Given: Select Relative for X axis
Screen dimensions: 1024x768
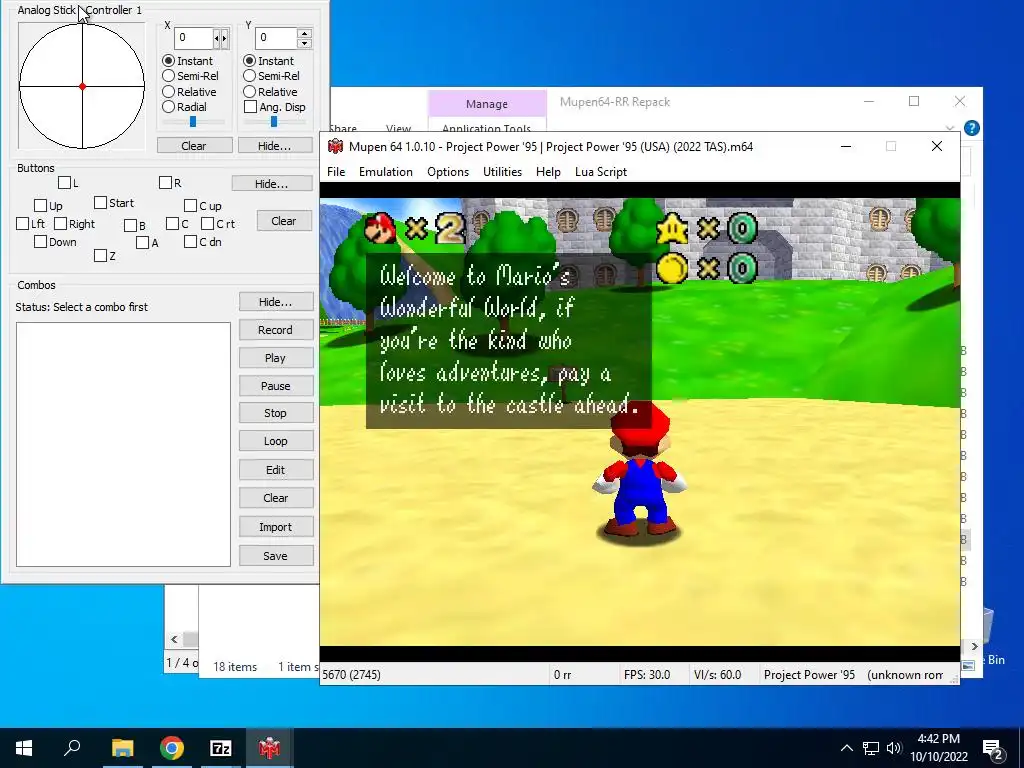Looking at the screenshot, I should pyautogui.click(x=168, y=91).
